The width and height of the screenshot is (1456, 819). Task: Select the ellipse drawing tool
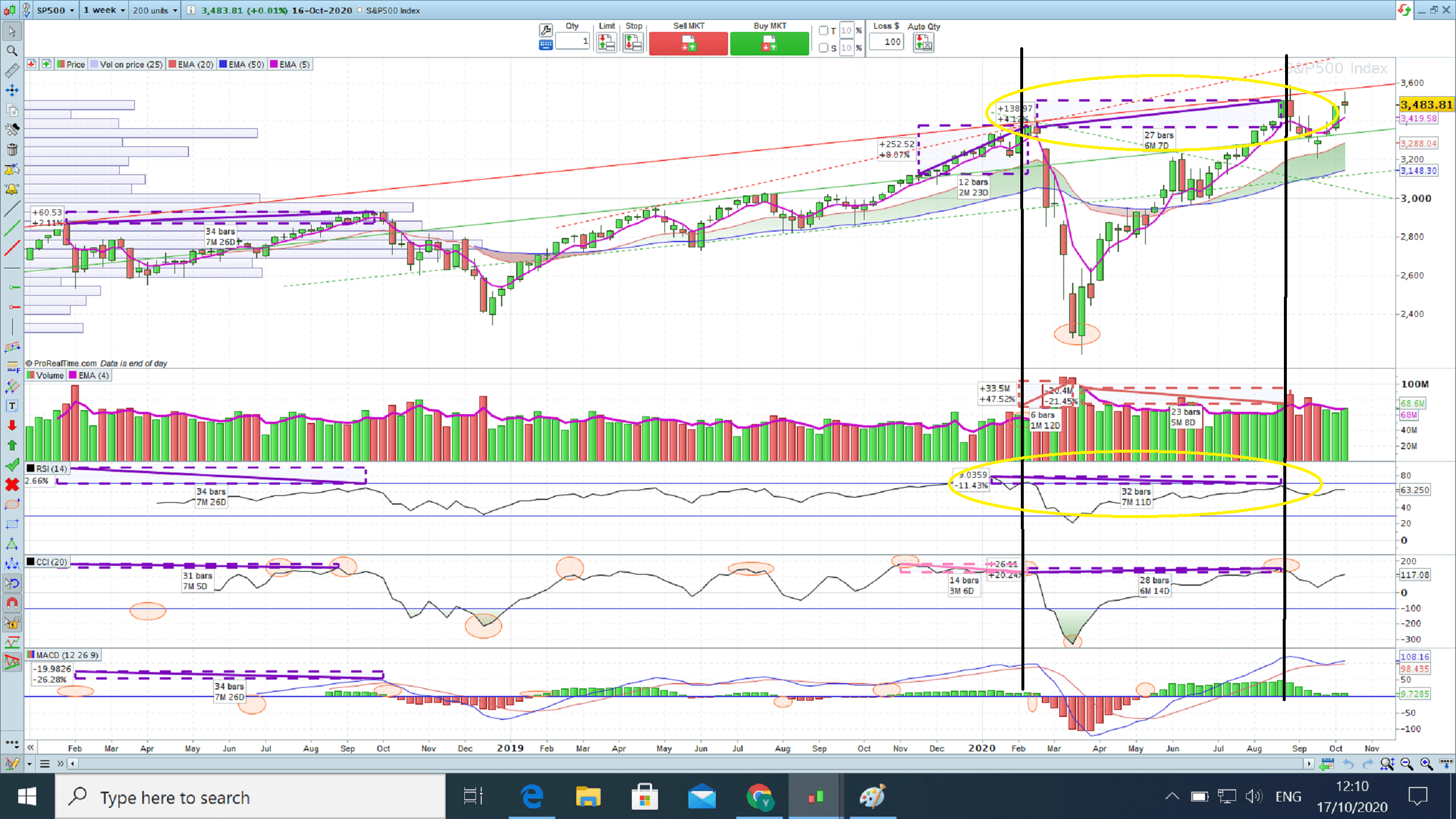tap(12, 505)
